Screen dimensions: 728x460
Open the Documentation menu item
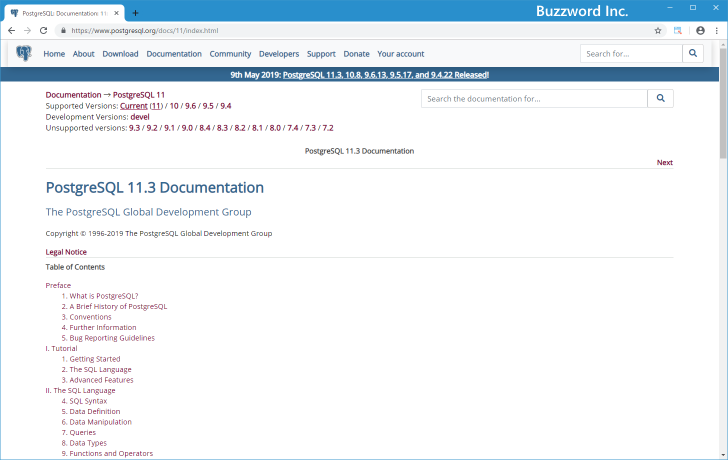coord(174,54)
